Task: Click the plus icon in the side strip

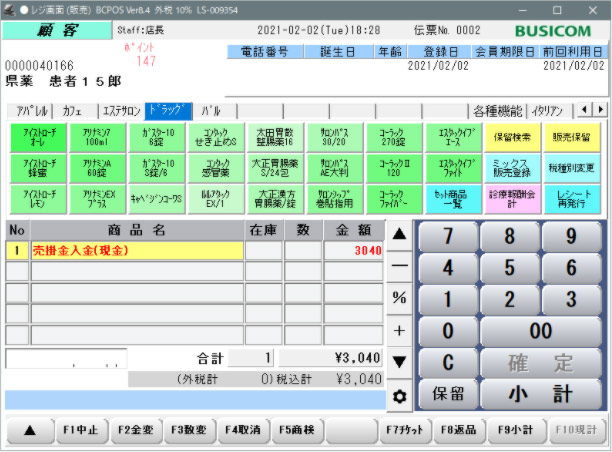Action: pos(400,330)
